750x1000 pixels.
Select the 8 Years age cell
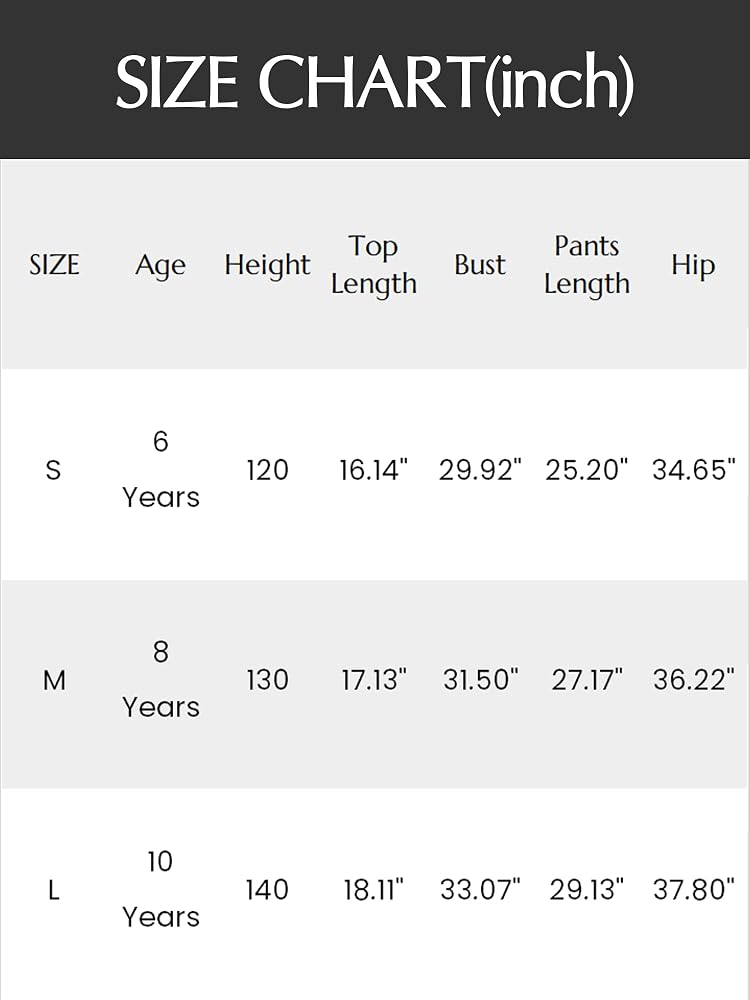pyautogui.click(x=161, y=679)
